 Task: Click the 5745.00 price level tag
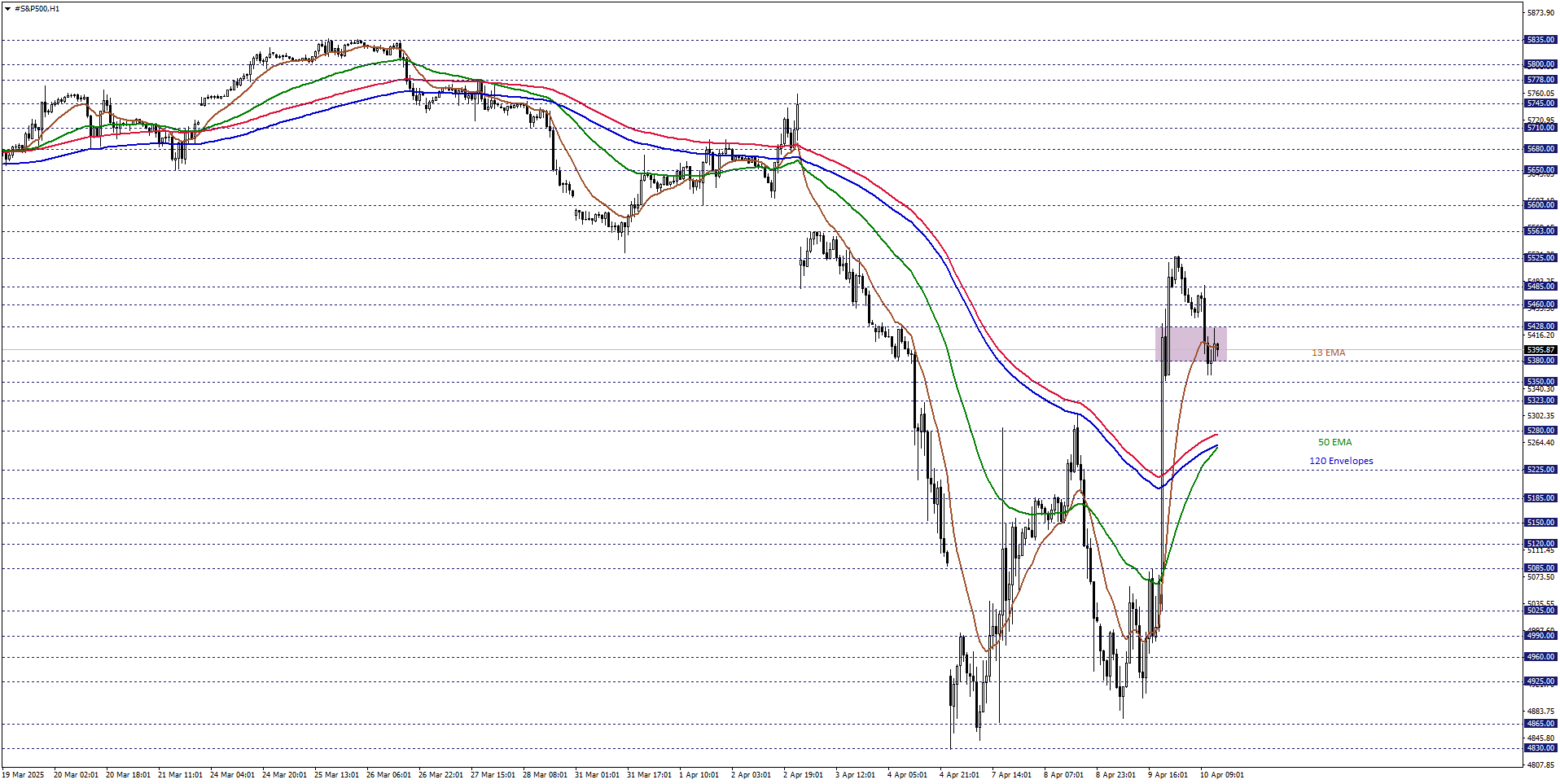point(1540,103)
